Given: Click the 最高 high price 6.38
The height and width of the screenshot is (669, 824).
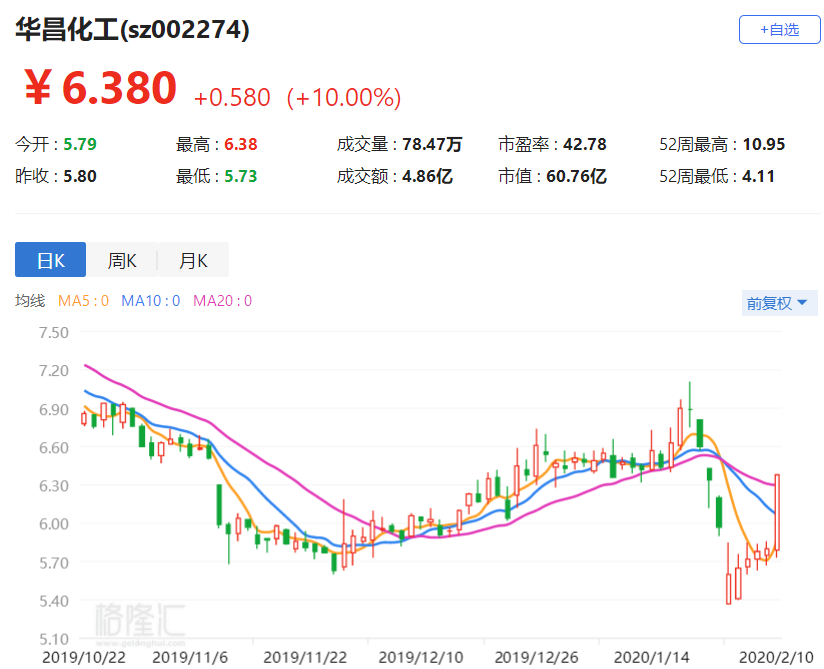Looking at the screenshot, I should click(241, 144).
